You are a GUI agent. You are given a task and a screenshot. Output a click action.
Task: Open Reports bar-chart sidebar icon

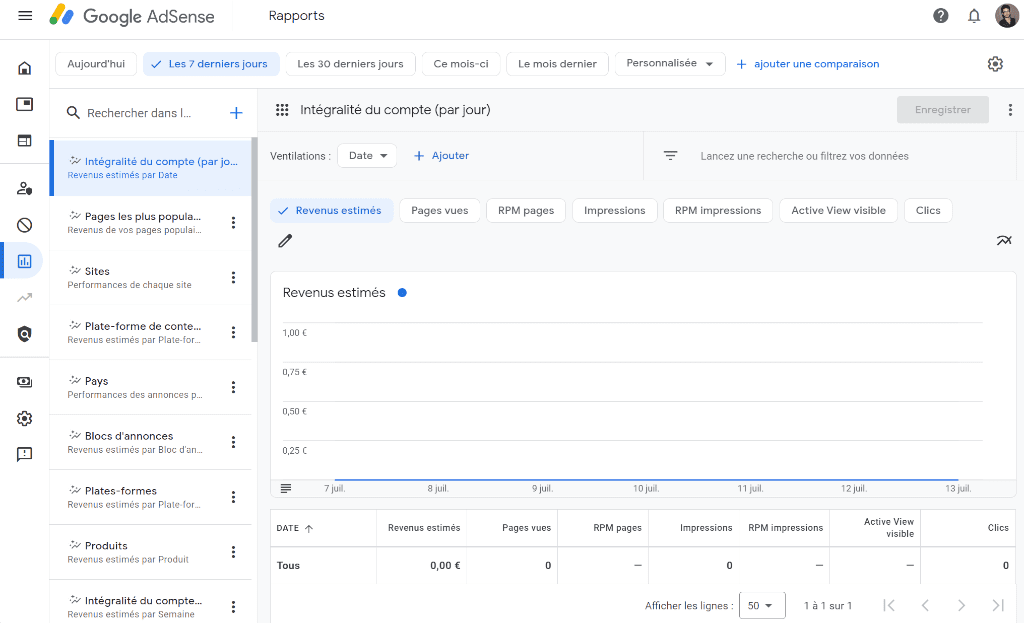coord(24,261)
